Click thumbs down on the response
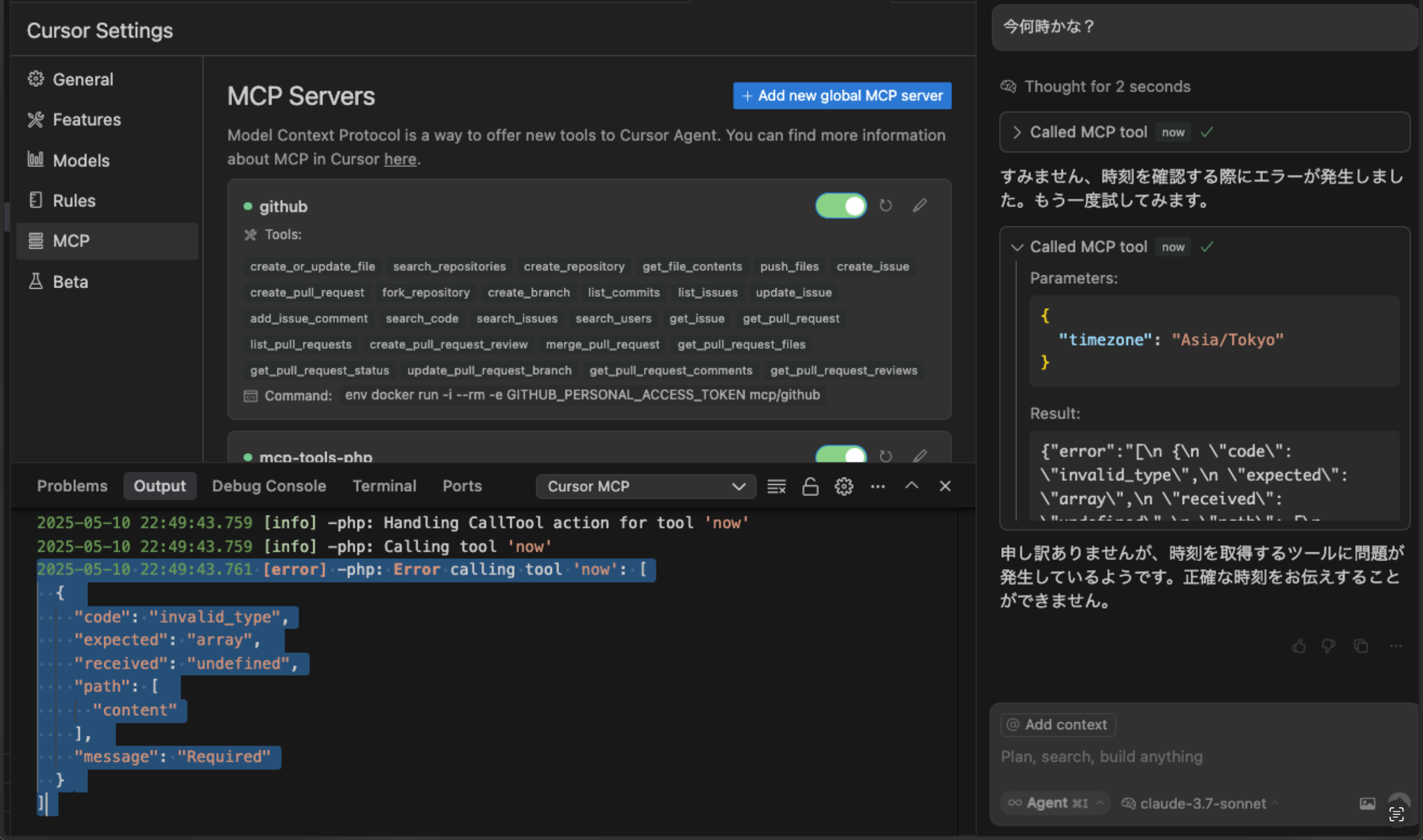1423x840 pixels. click(x=1329, y=646)
